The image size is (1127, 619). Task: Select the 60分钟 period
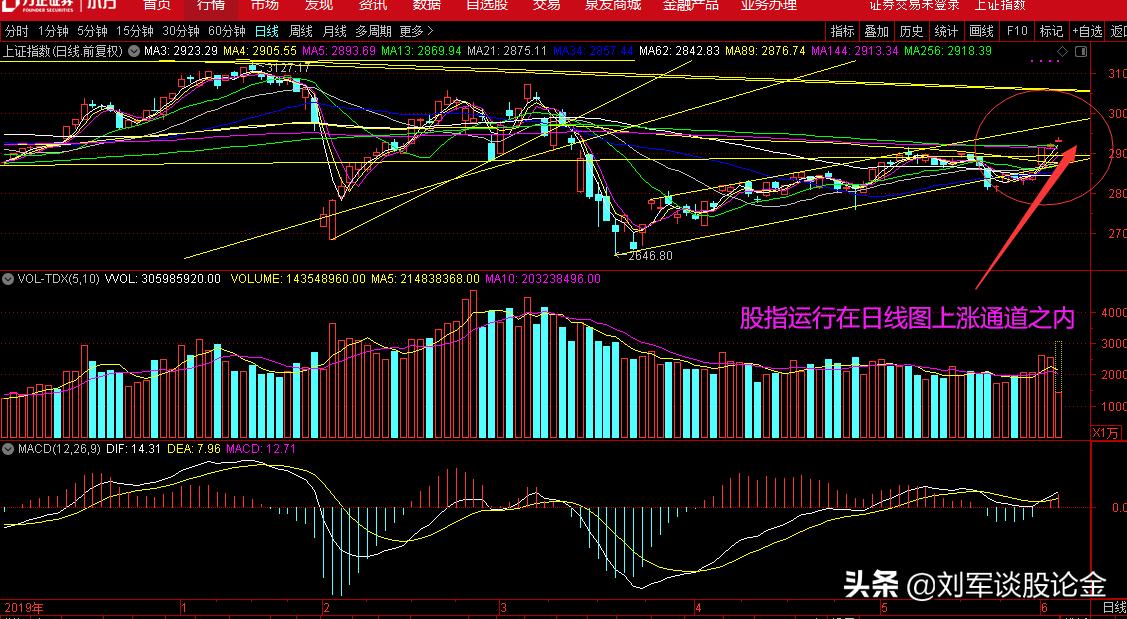(x=226, y=31)
